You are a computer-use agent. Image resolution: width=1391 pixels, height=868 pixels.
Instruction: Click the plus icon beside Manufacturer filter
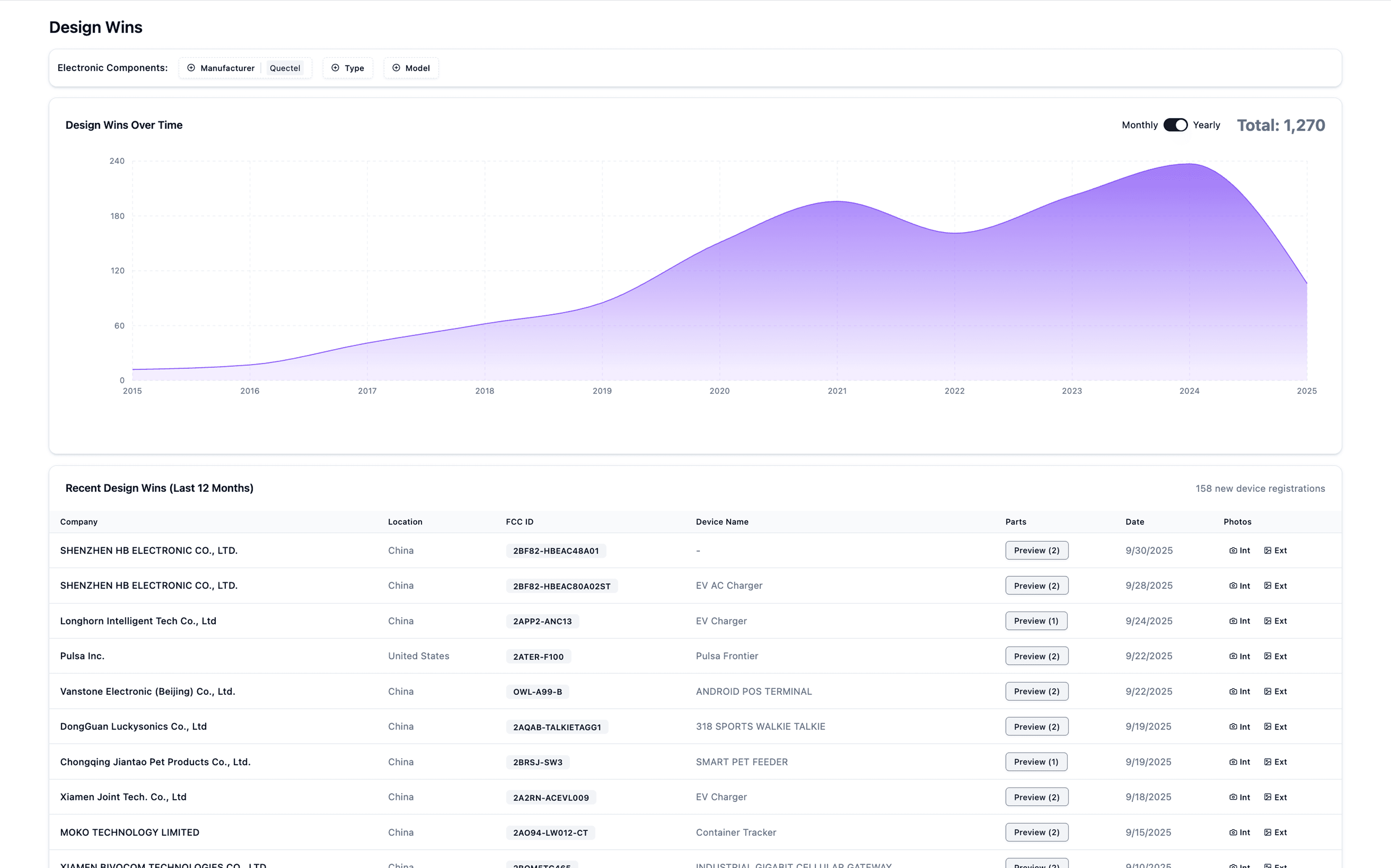point(191,68)
